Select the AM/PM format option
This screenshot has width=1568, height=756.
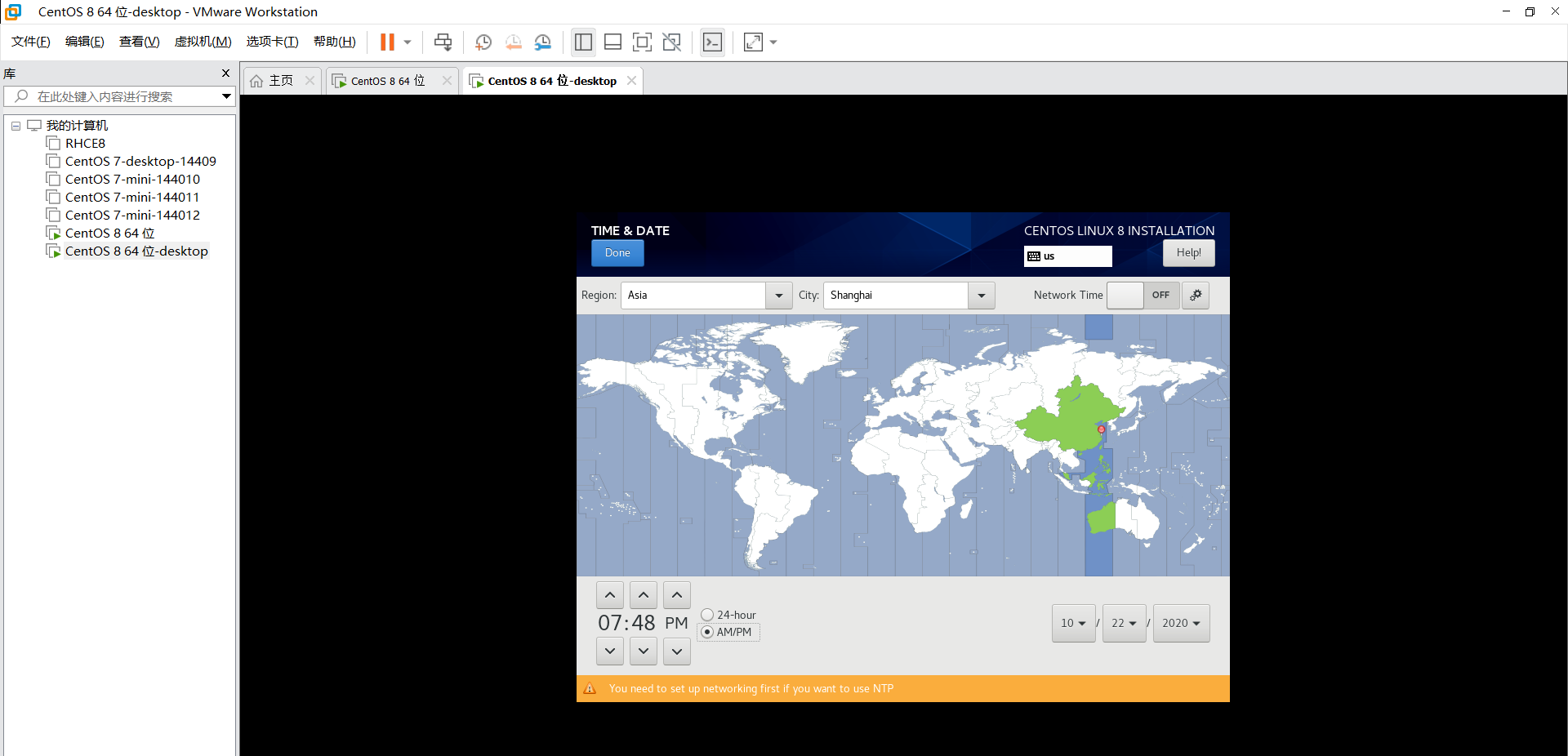point(727,632)
